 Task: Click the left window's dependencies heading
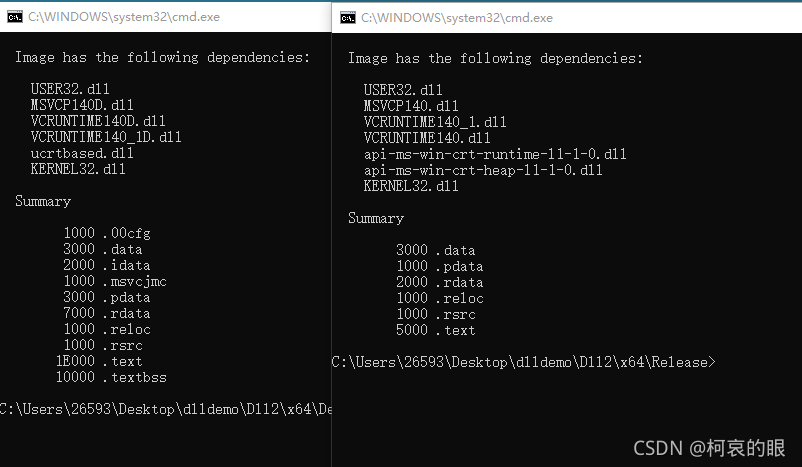(163, 57)
